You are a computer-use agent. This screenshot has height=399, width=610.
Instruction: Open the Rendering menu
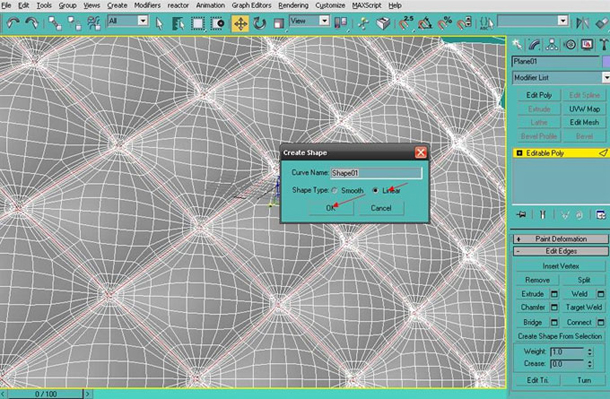tap(293, 5)
